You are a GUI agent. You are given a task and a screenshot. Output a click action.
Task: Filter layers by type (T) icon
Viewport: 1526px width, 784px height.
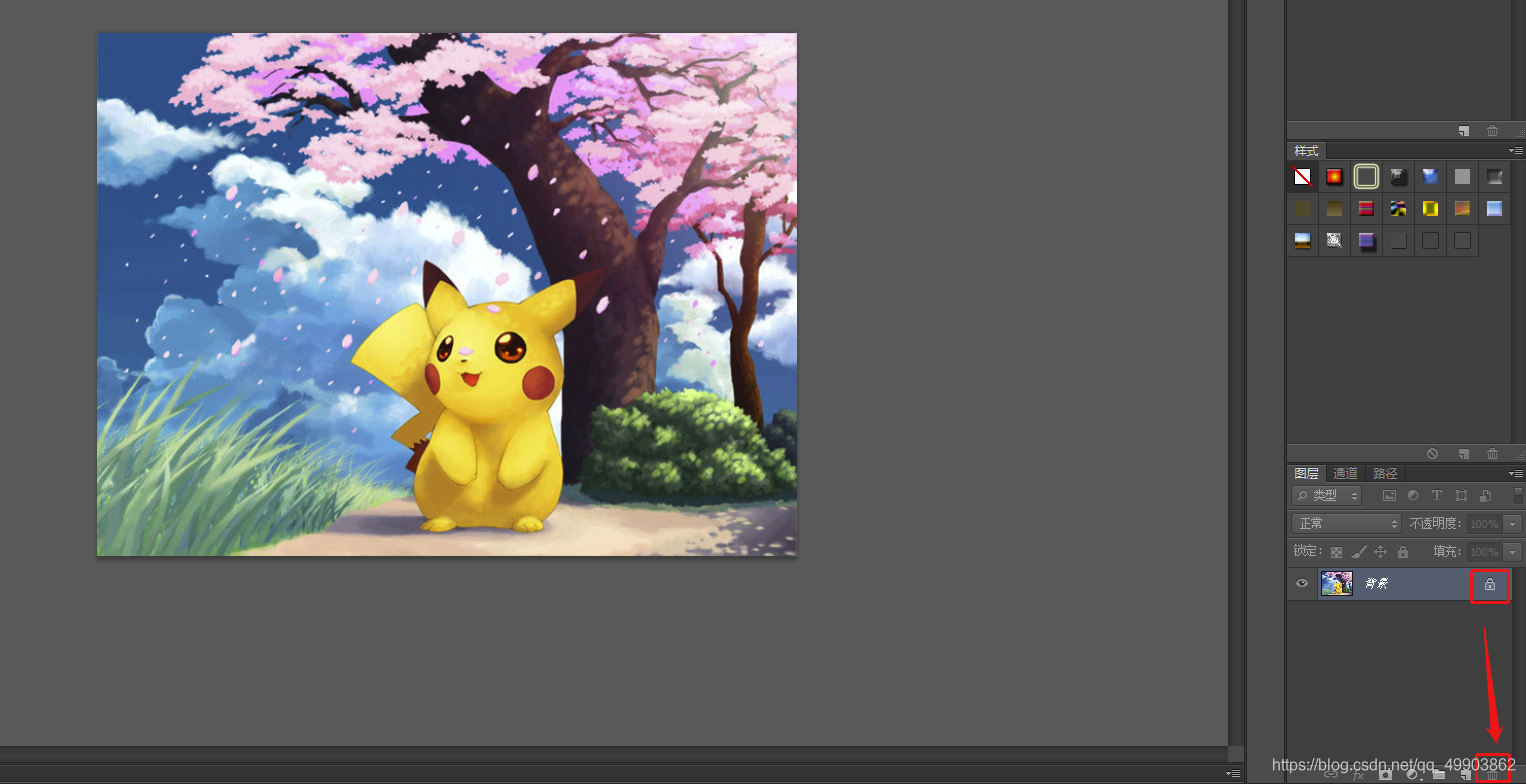[x=1437, y=495]
